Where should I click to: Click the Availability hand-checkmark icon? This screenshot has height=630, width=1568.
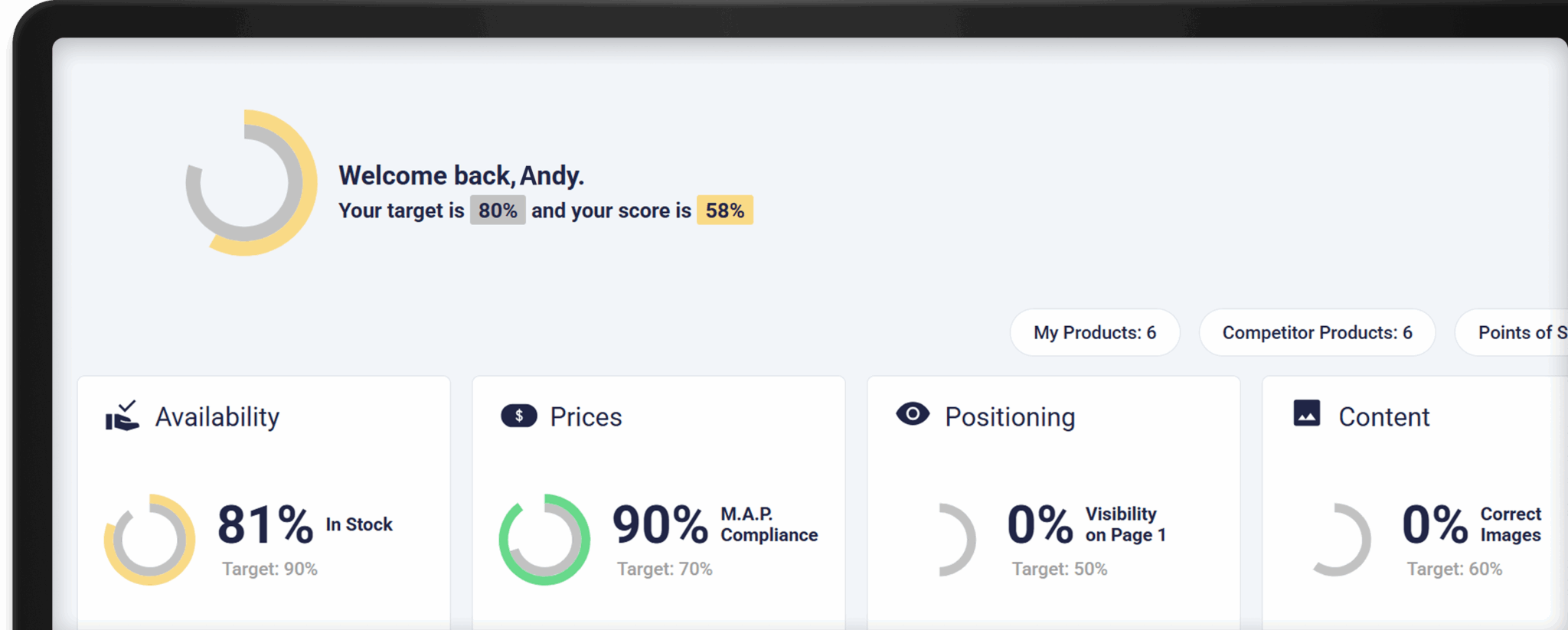click(122, 416)
